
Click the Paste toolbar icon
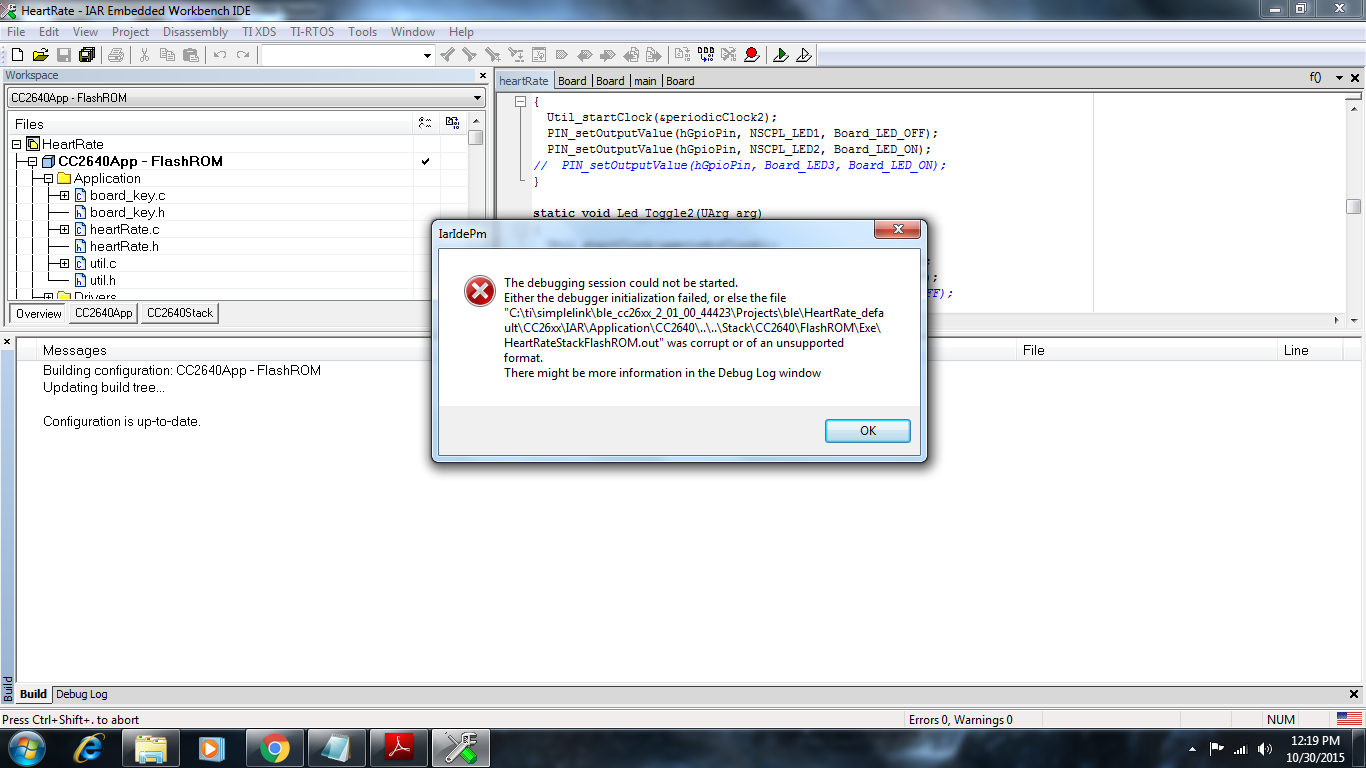[190, 55]
